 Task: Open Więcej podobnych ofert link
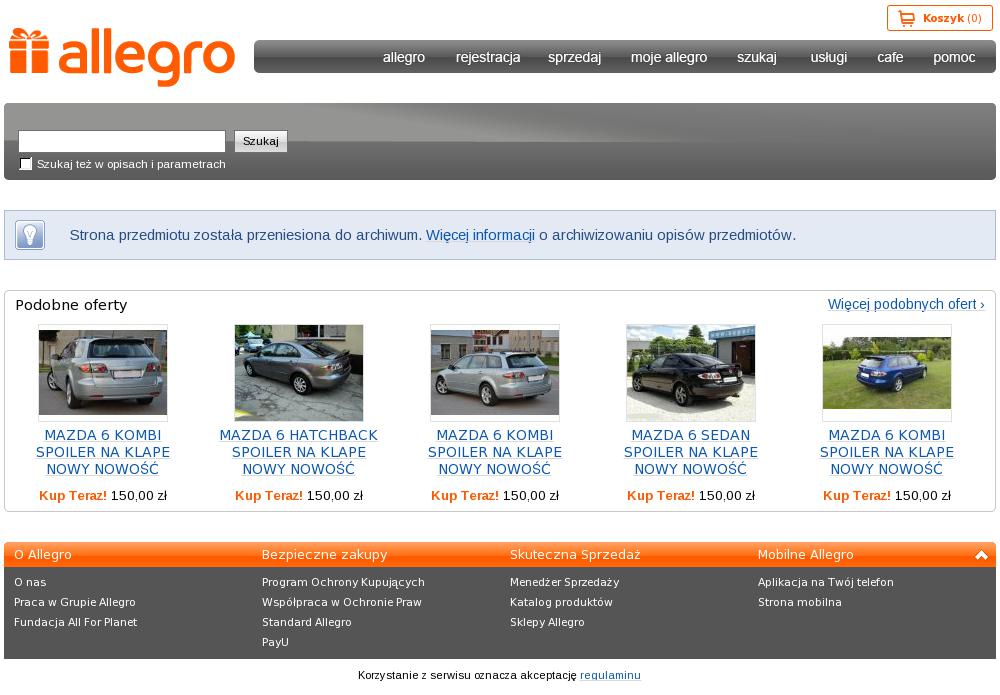906,304
